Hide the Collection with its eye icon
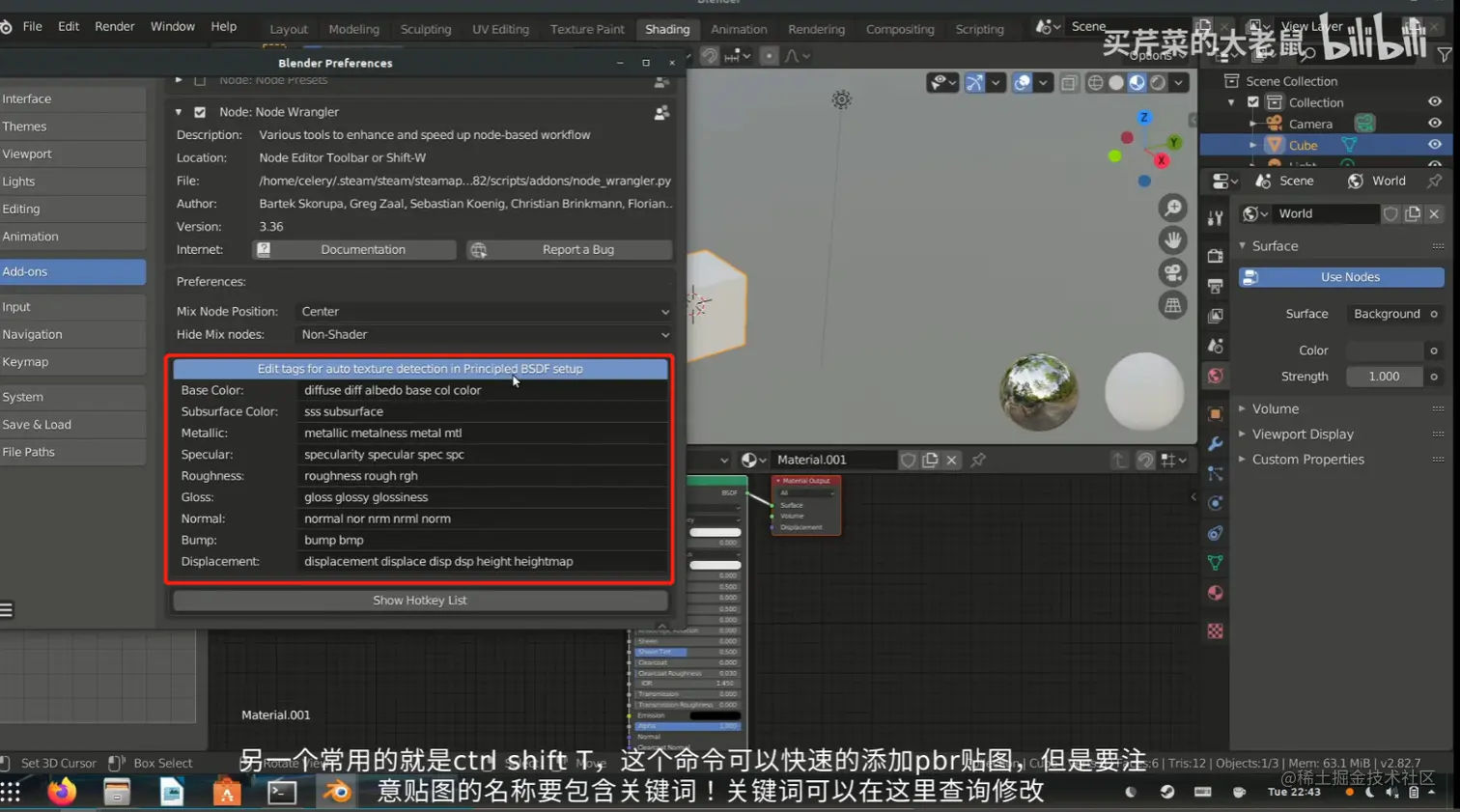The image size is (1460, 812). click(x=1435, y=102)
